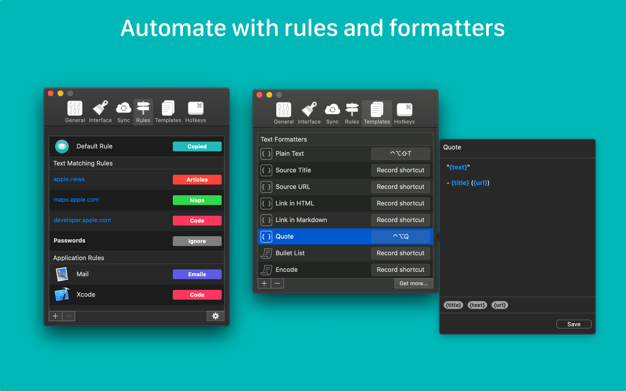Select the Source URL formatter
This screenshot has width=626, height=391.
[x=345, y=187]
